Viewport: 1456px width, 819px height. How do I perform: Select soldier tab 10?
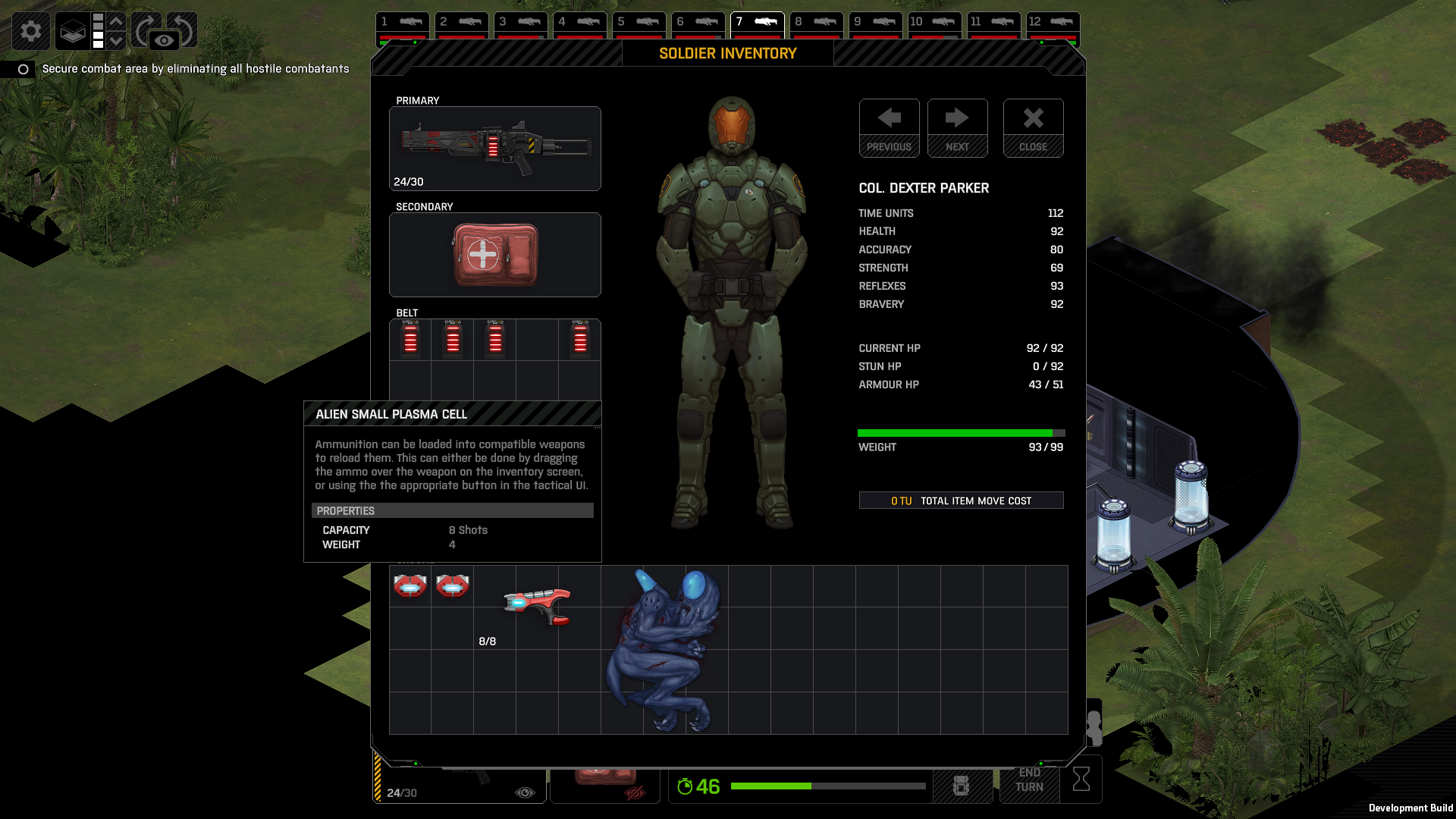[935, 25]
